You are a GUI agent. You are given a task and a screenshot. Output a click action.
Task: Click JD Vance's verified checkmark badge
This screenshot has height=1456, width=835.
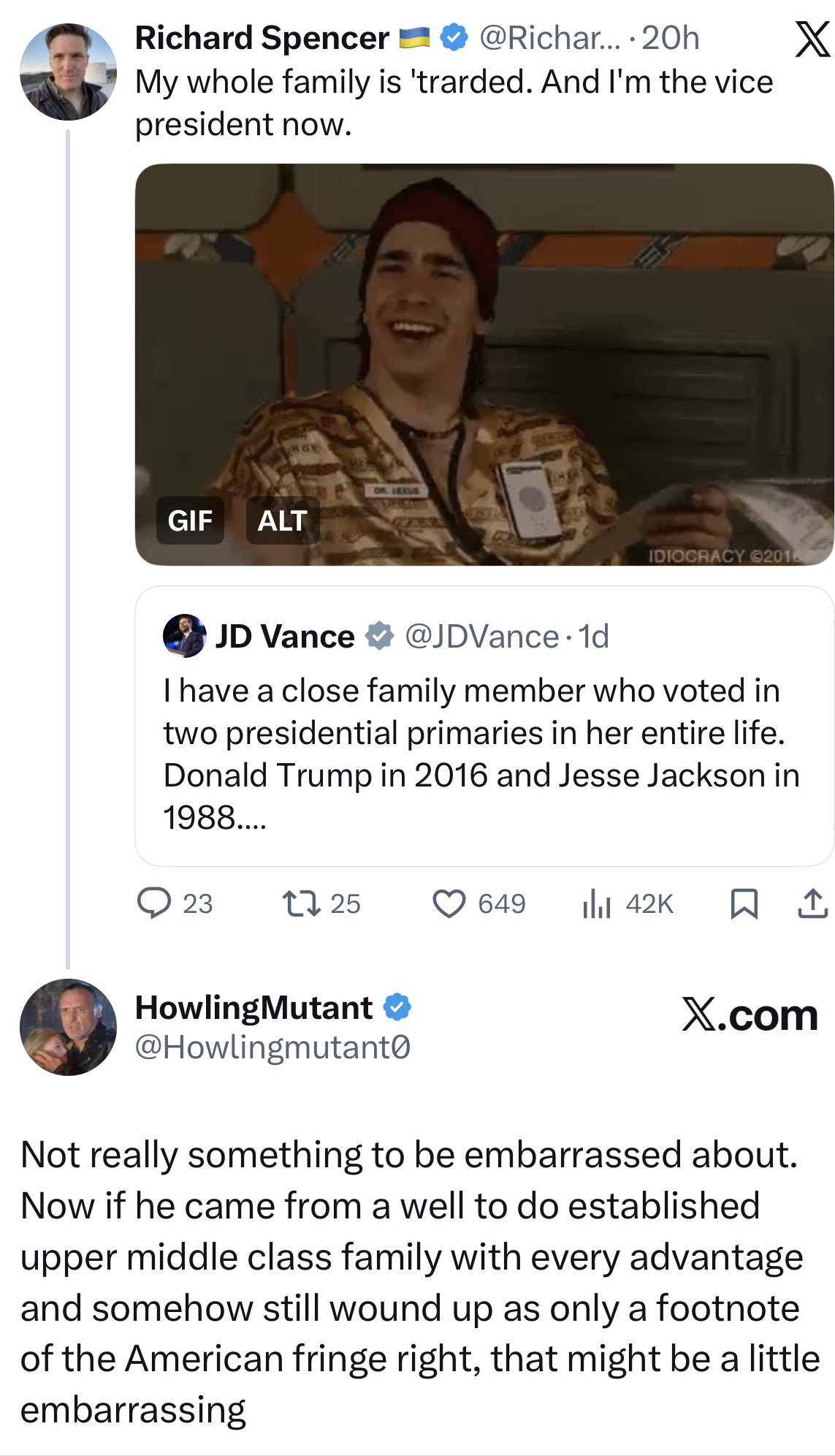click(x=379, y=636)
